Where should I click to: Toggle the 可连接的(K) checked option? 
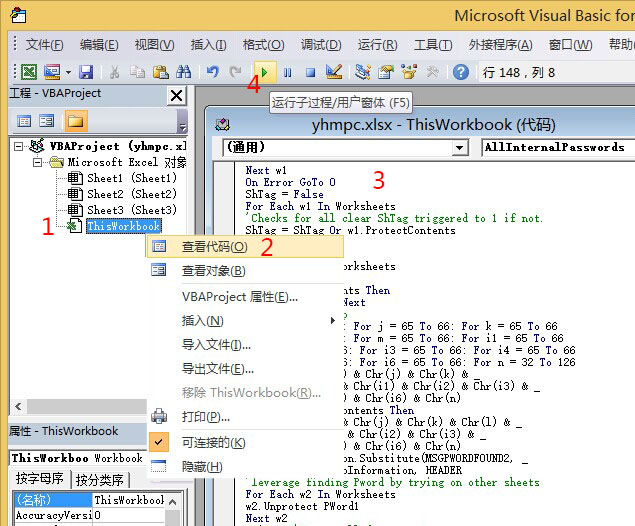point(245,443)
